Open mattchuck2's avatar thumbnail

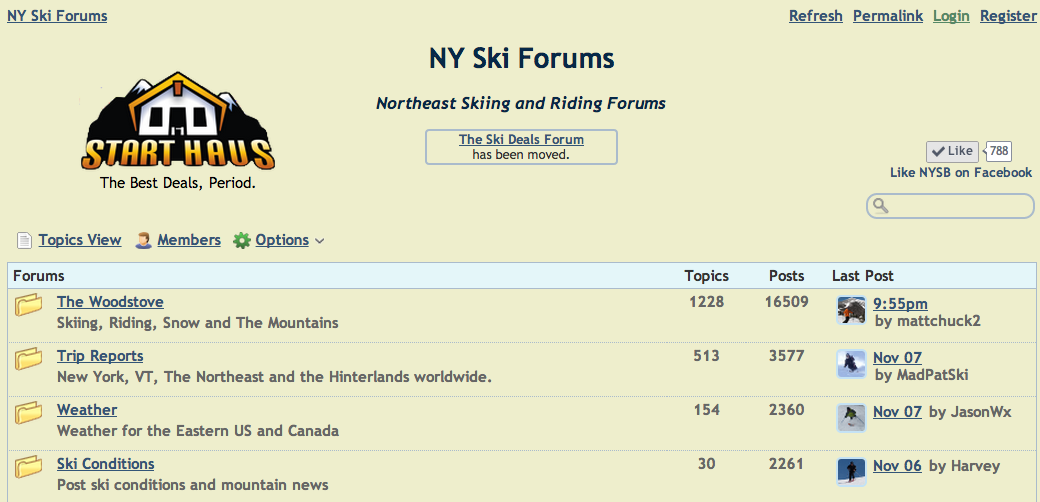pos(851,311)
